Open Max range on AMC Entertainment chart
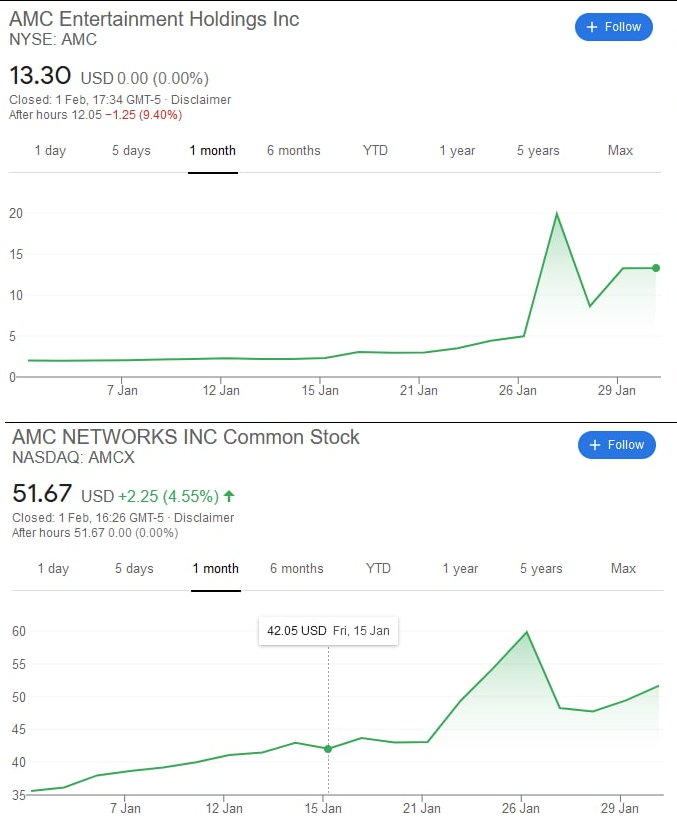The image size is (677, 831). click(620, 151)
